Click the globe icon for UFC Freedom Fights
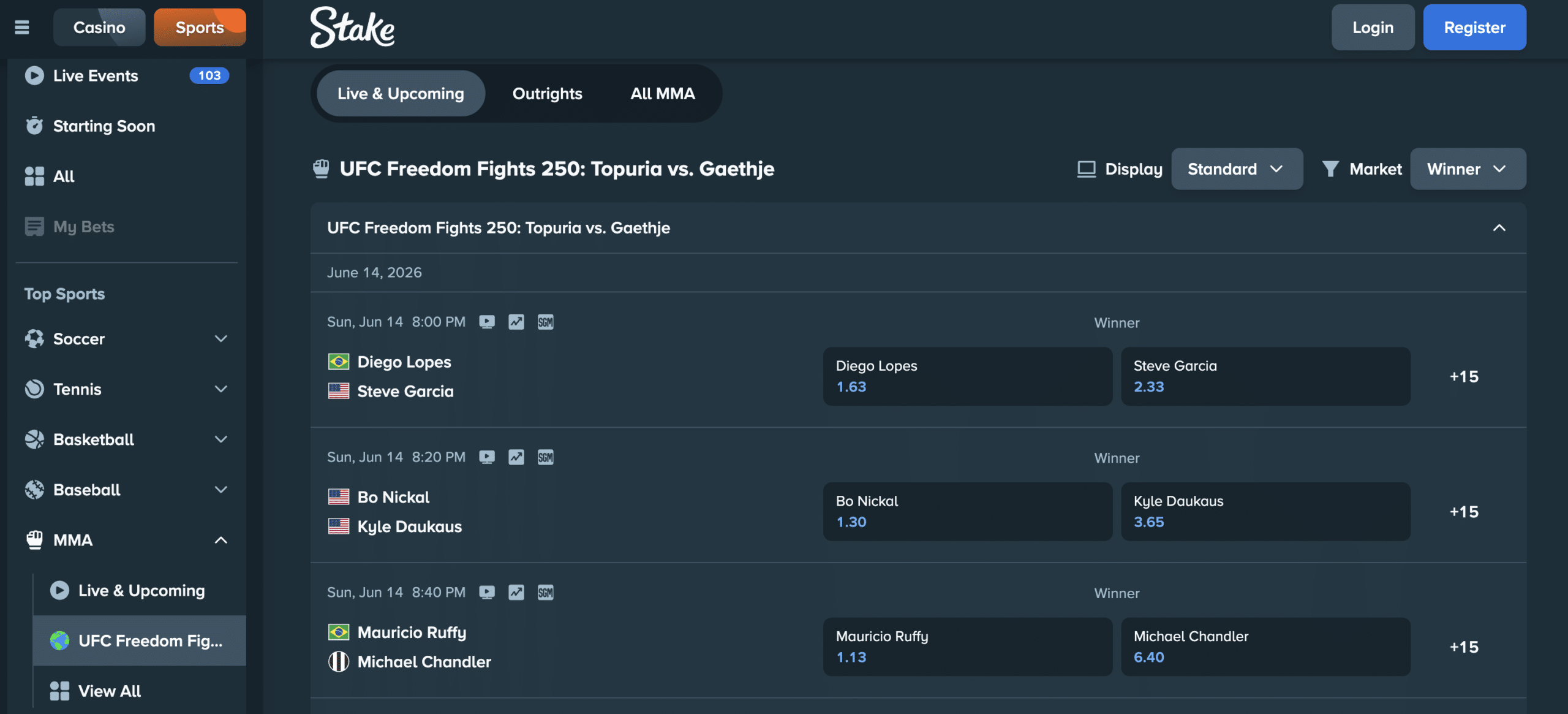The width and height of the screenshot is (1568, 714). point(59,640)
